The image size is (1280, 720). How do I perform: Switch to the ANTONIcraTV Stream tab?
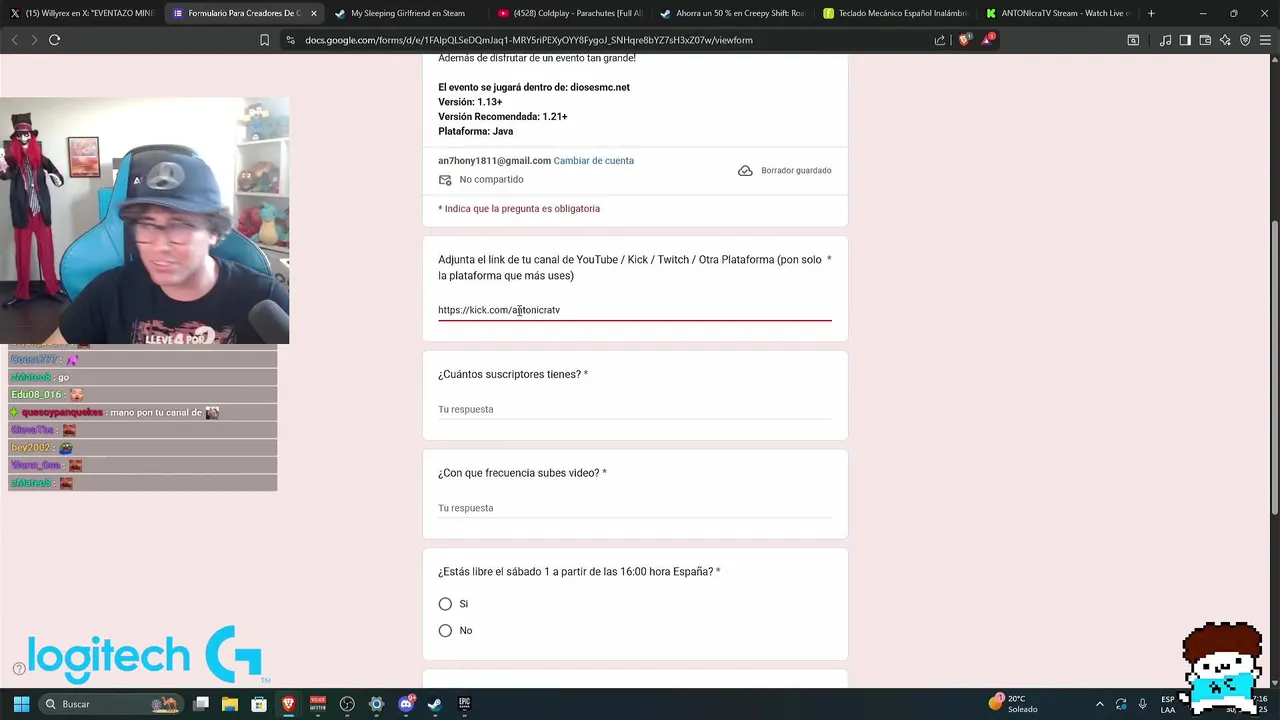(1057, 13)
